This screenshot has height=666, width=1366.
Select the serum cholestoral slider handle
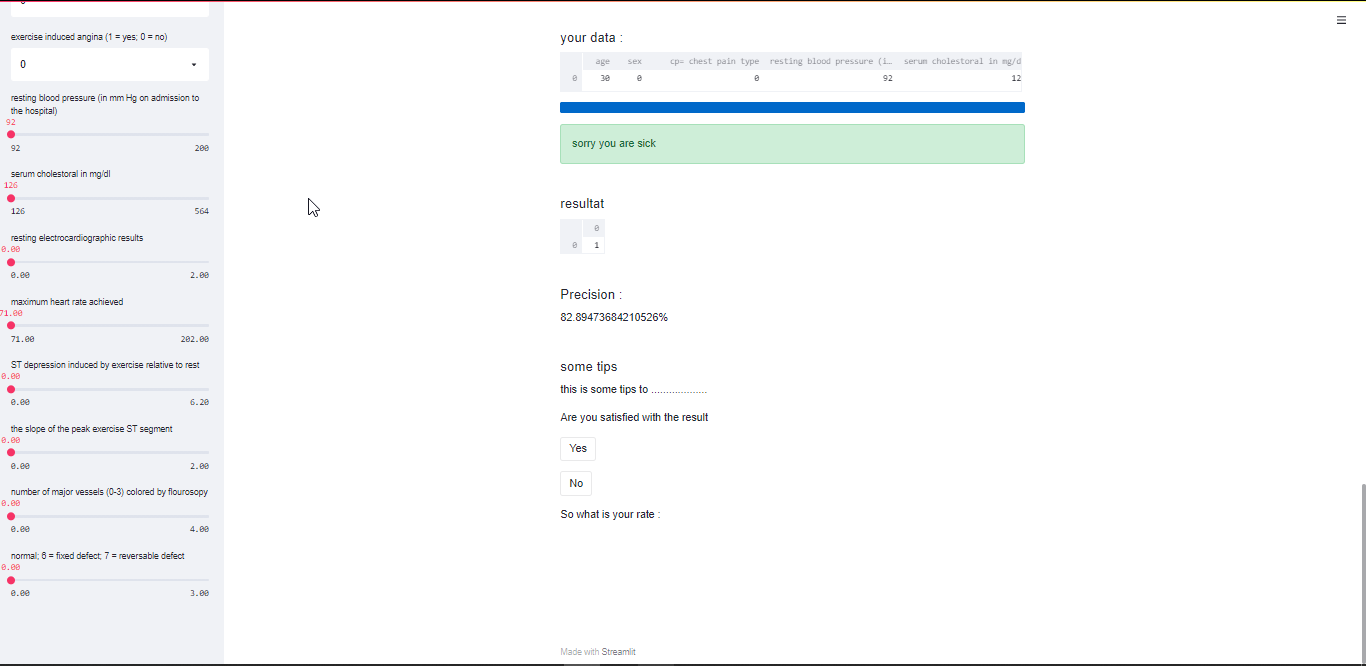tap(11, 198)
